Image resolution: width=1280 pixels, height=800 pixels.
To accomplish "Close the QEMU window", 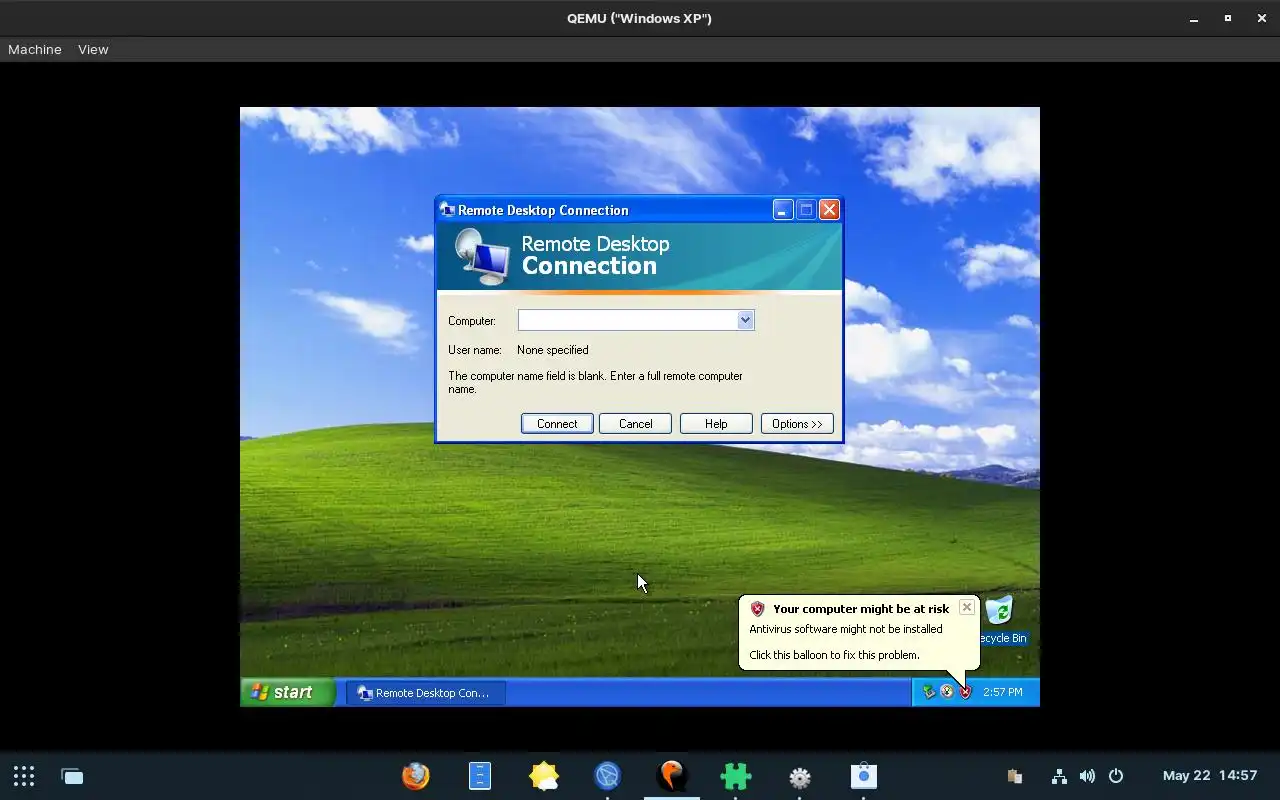I will (1262, 18).
